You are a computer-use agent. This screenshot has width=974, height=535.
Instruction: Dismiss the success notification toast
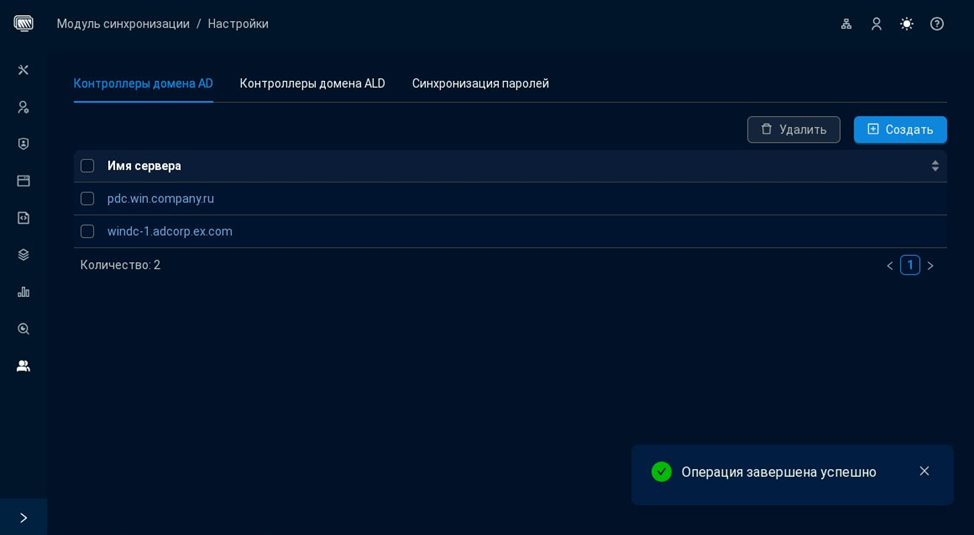924,471
